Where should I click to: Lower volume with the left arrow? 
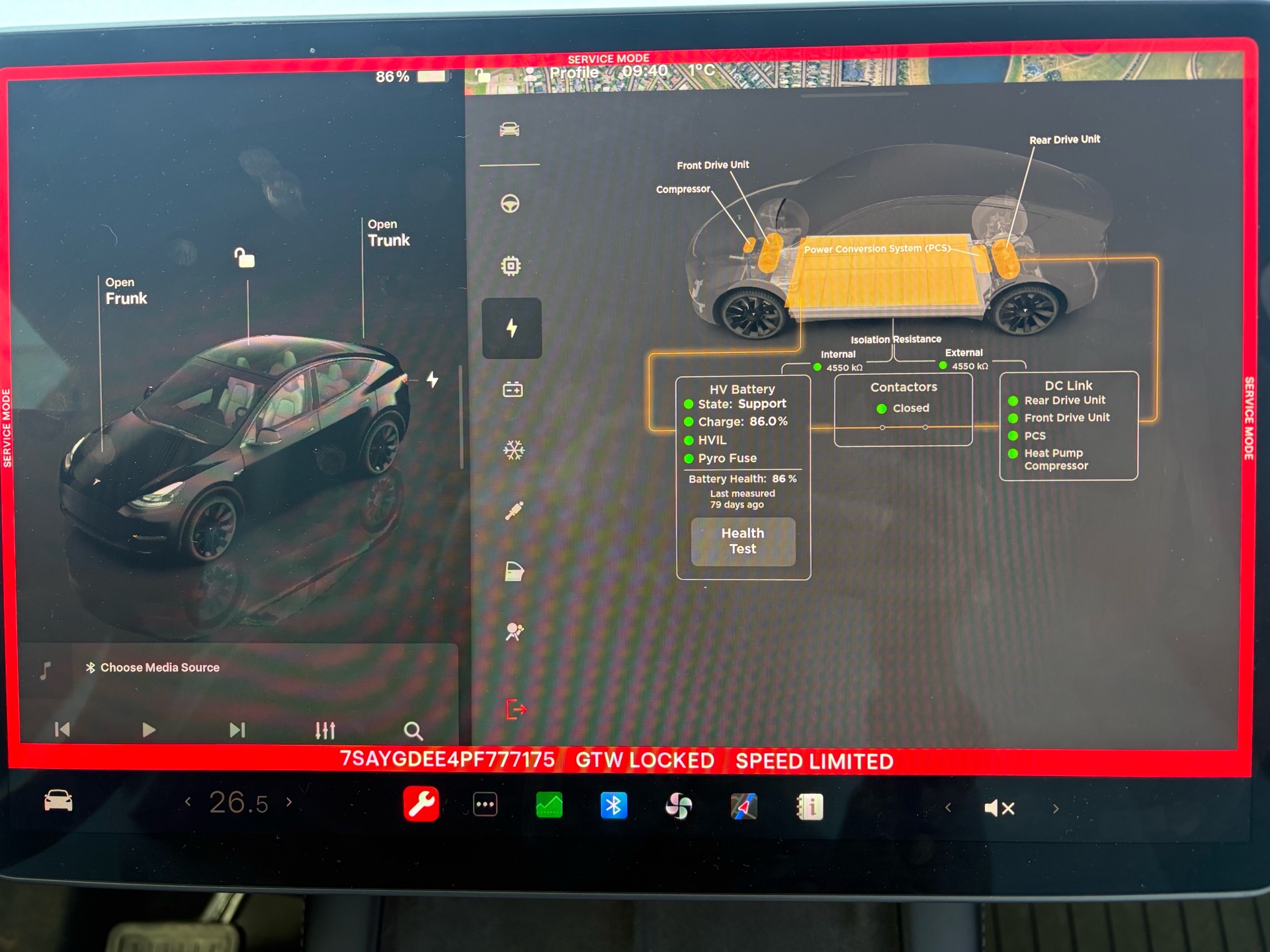949,807
